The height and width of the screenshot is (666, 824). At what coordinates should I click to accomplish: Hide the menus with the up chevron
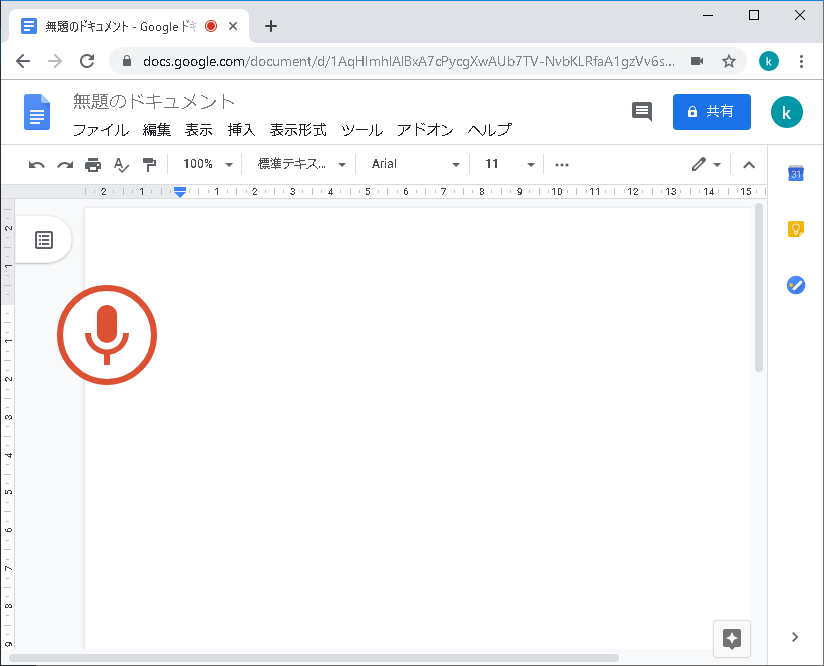tap(749, 165)
